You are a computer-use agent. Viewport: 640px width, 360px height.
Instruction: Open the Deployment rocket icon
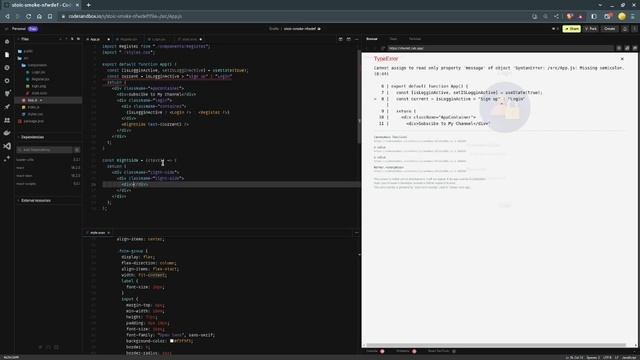[7, 107]
